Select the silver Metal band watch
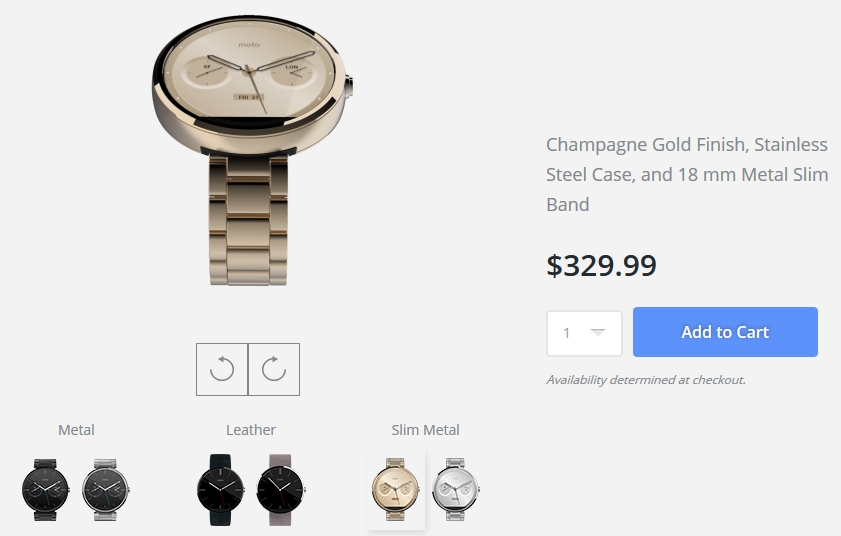The image size is (841, 536). click(x=106, y=489)
